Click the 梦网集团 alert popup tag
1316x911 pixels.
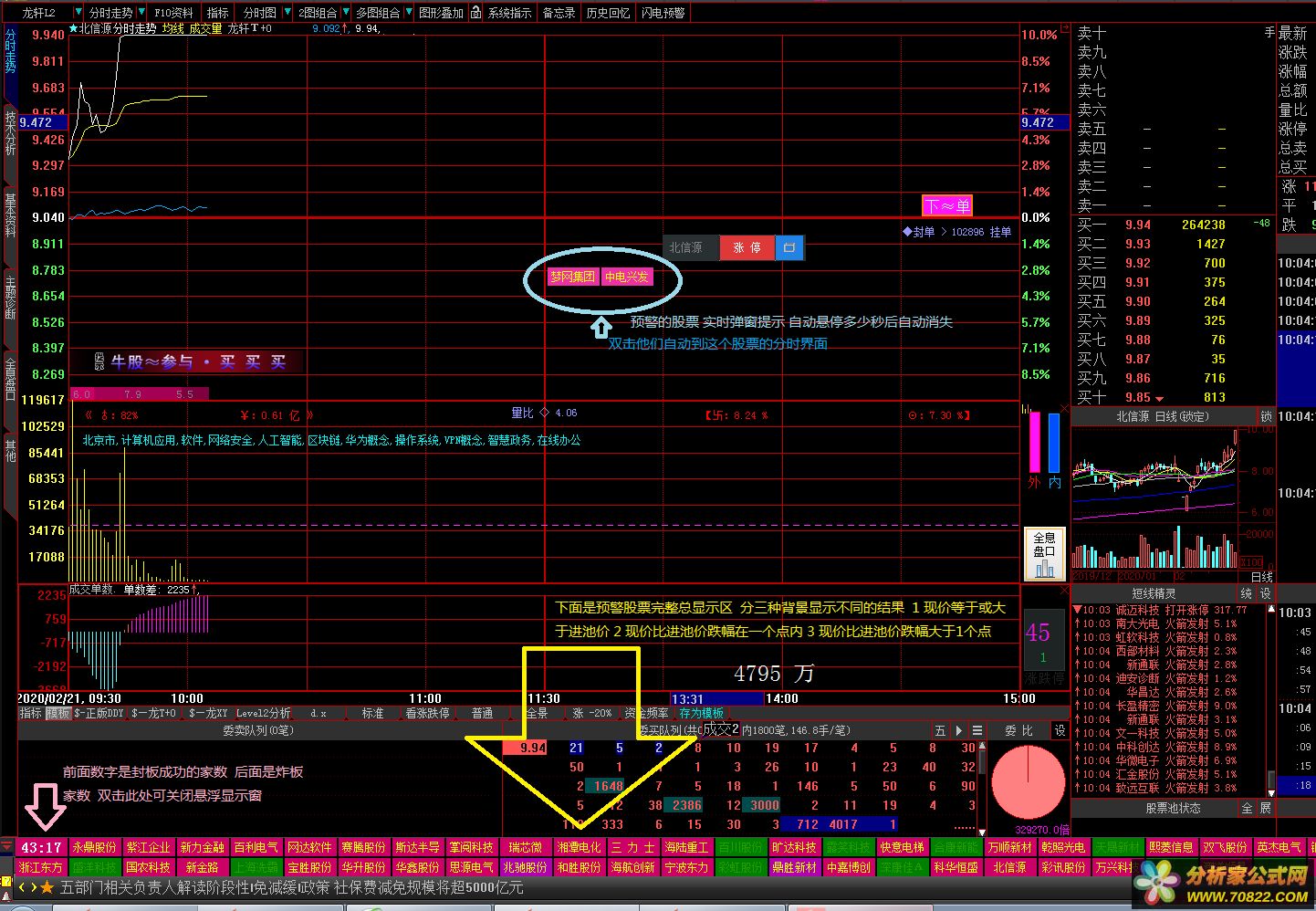tap(572, 277)
